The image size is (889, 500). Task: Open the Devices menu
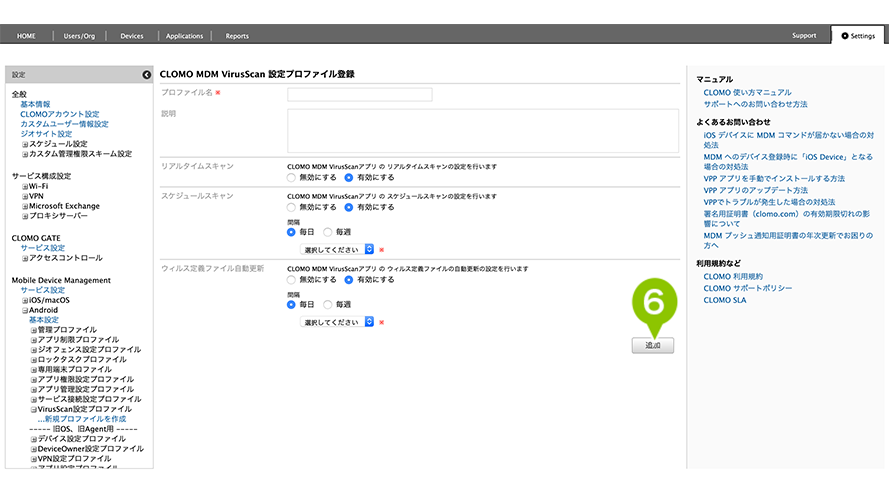pyautogui.click(x=132, y=36)
